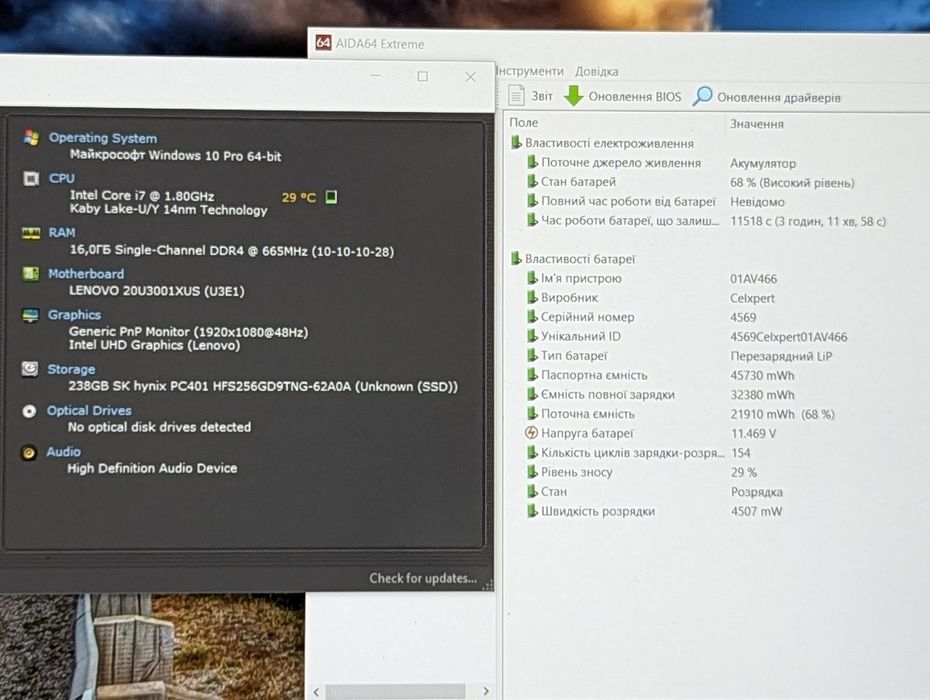
Task: Open the Storage section link
Action: coord(71,369)
